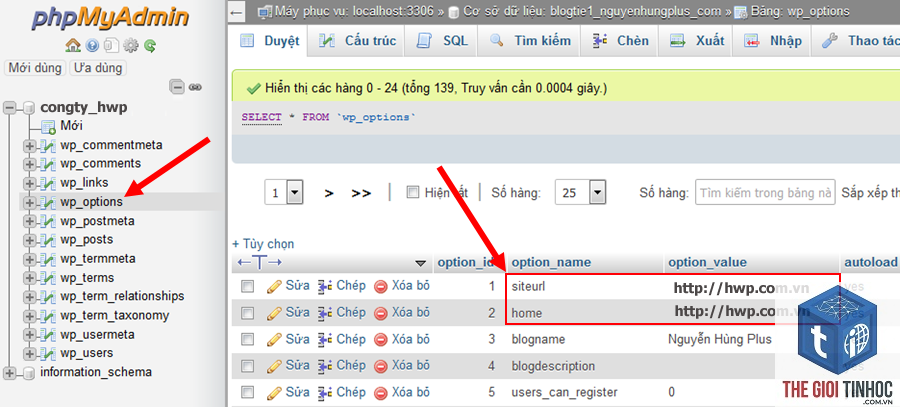Click copy icon in blogname row
Screen dimensions: 900x407
coord(325,340)
